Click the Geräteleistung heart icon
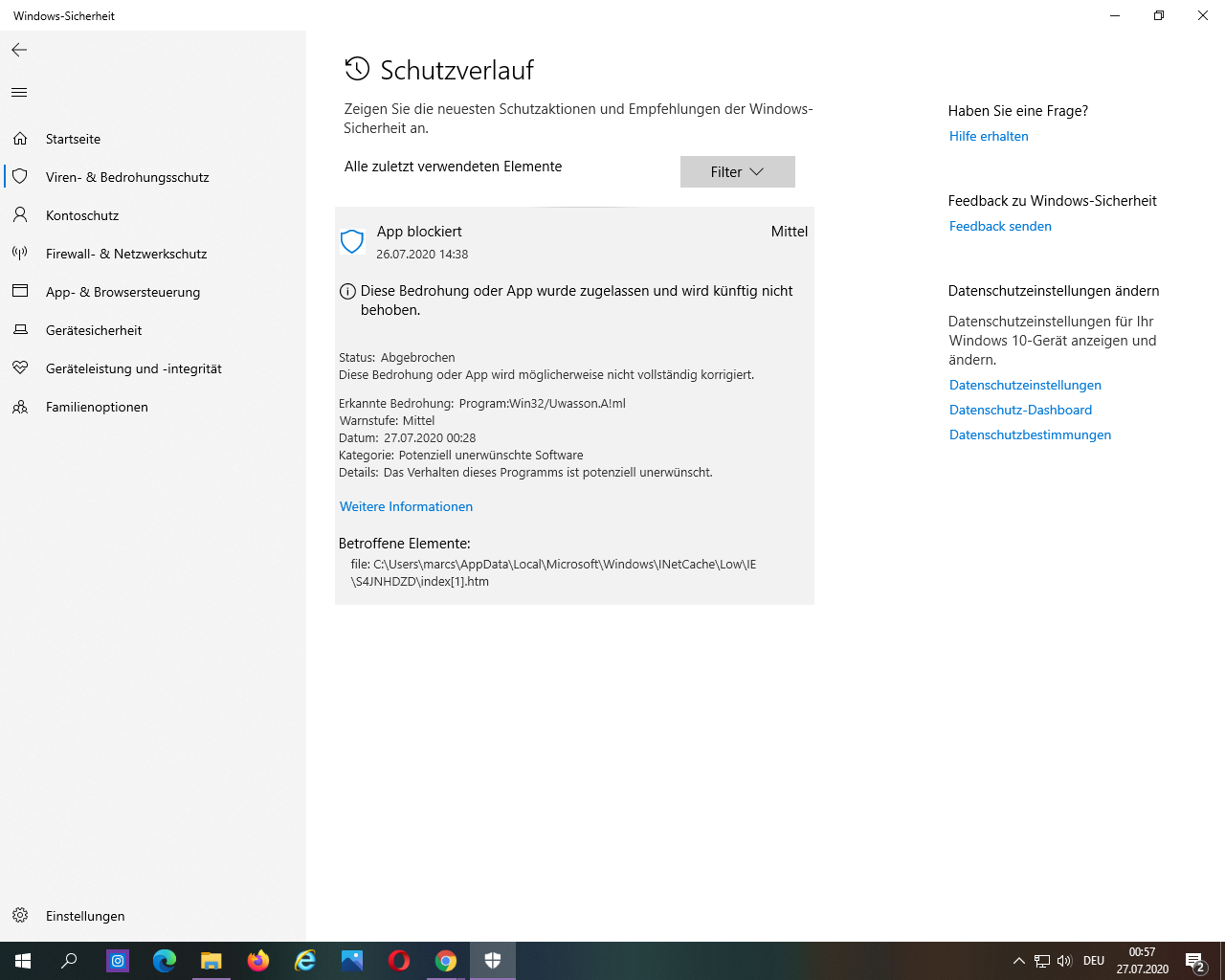The height and width of the screenshot is (980, 1225). (x=20, y=368)
